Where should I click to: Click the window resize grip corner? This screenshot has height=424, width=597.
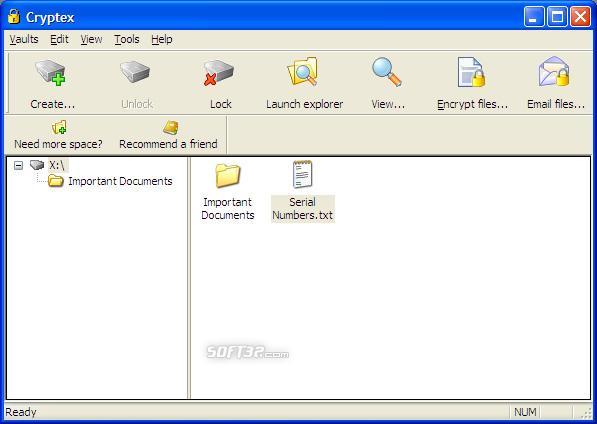point(587,414)
